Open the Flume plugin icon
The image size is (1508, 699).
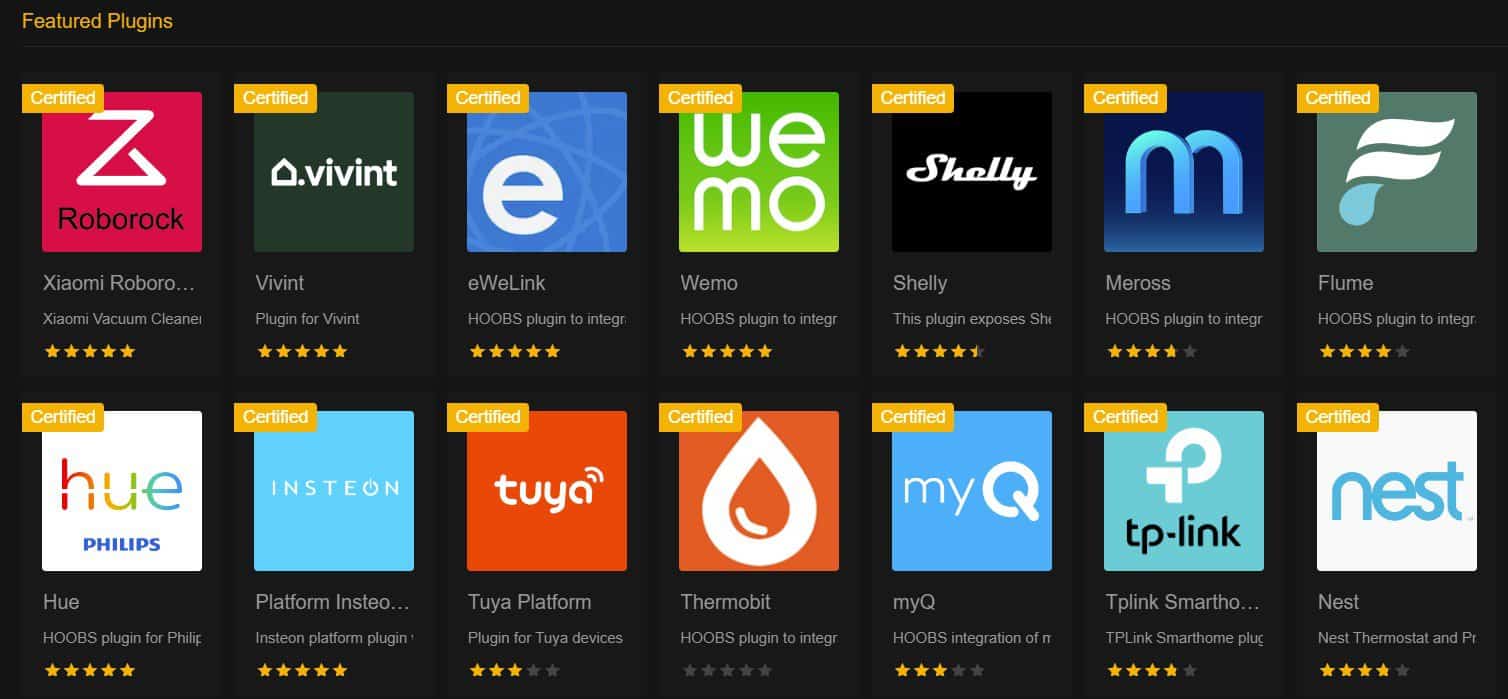(1397, 172)
